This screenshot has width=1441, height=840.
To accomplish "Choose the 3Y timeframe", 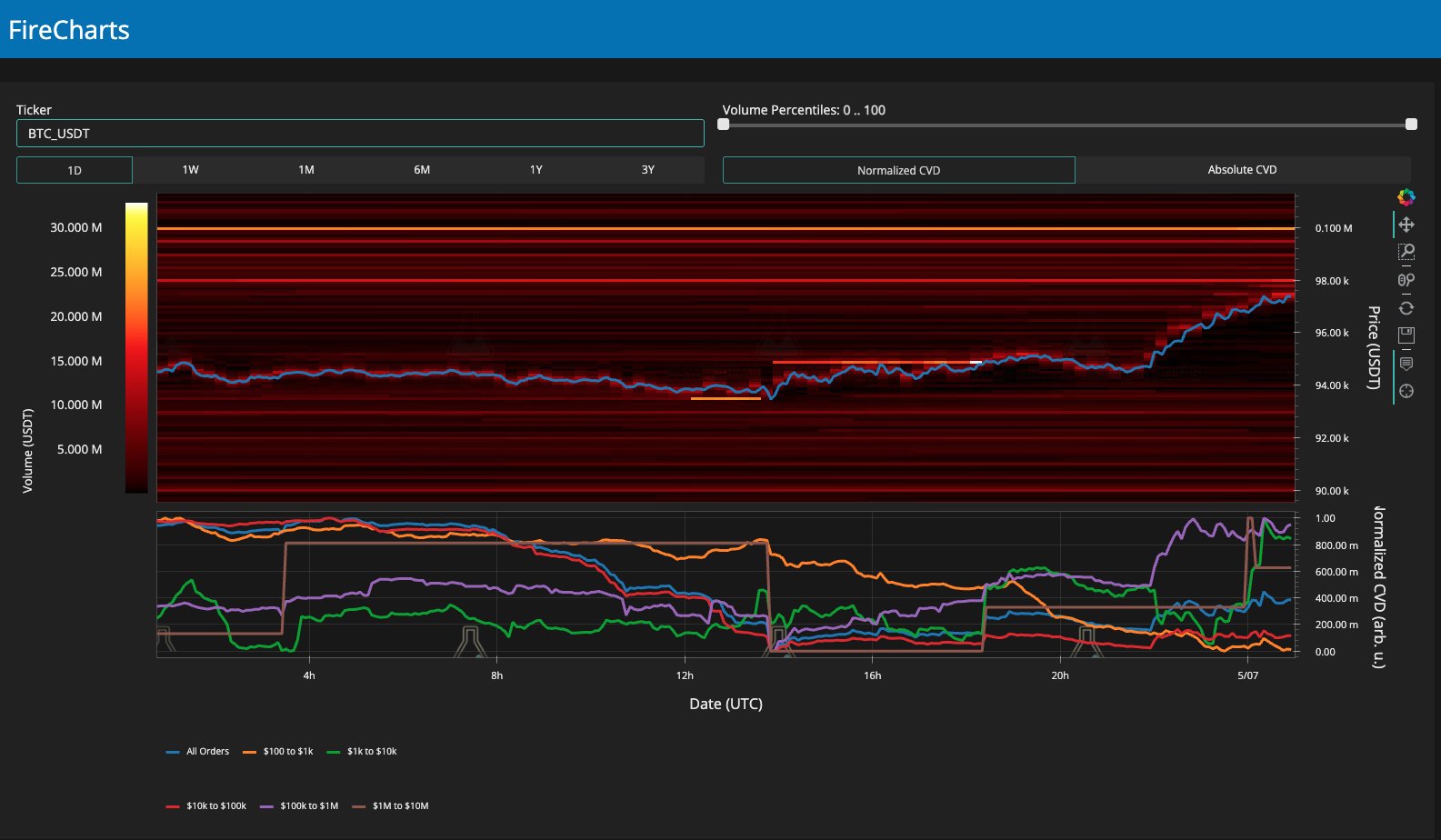I will tap(647, 170).
